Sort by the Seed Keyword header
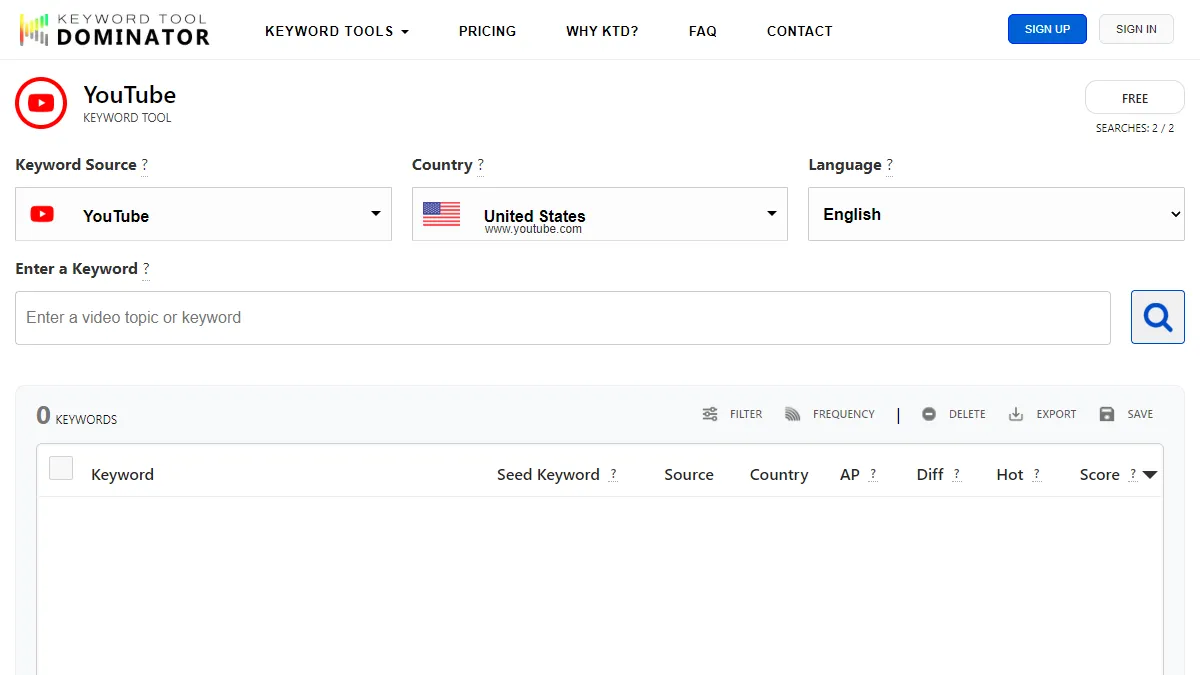This screenshot has height=675, width=1200. (x=548, y=475)
